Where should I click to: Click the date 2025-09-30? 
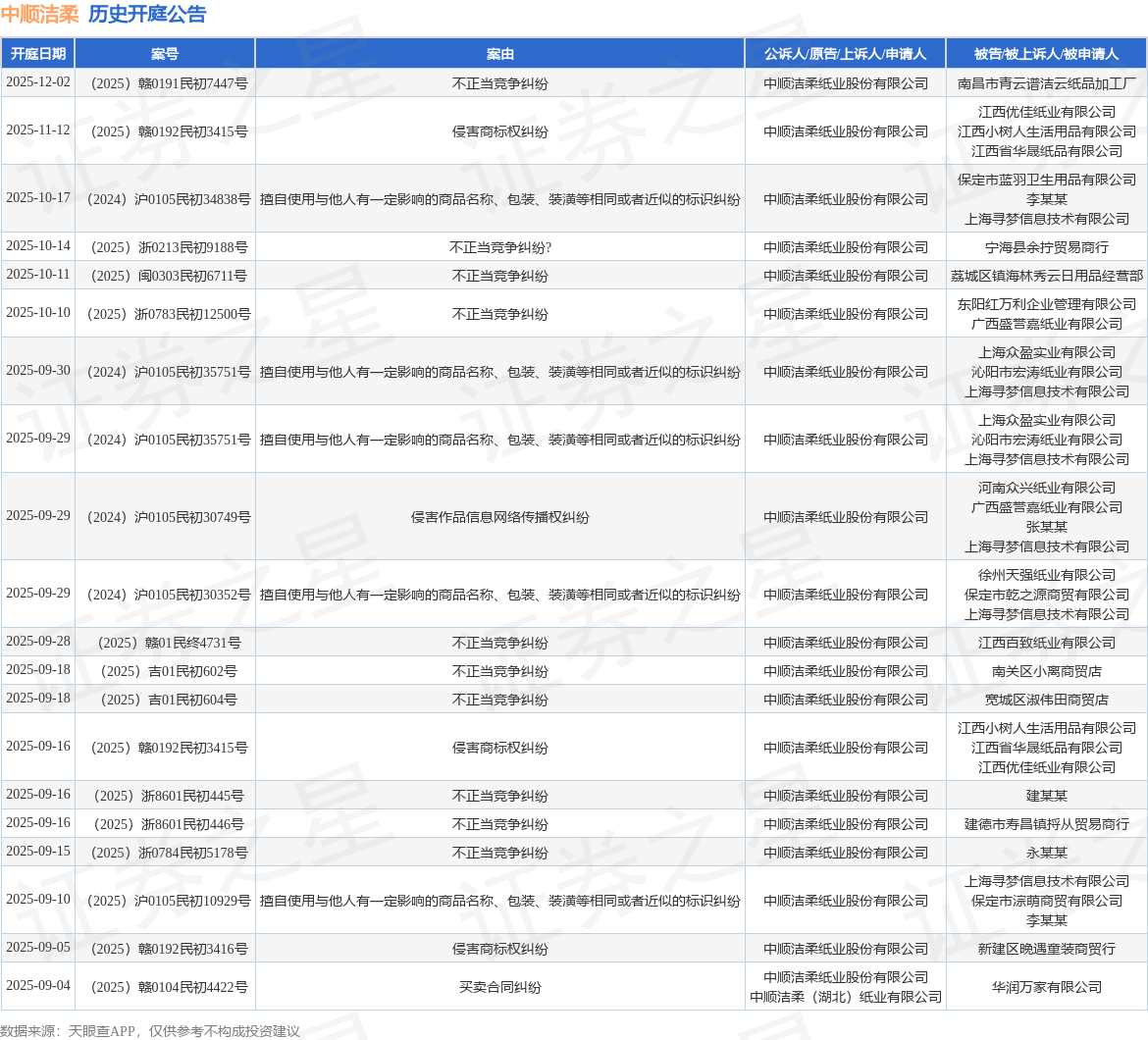38,371
